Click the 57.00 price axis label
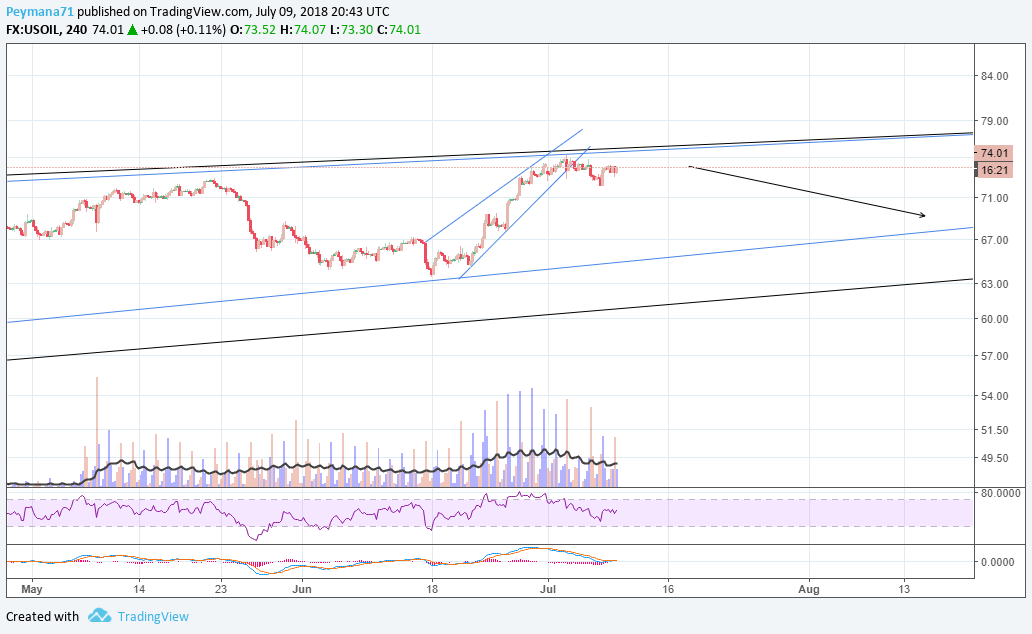This screenshot has width=1032, height=634. (x=994, y=356)
